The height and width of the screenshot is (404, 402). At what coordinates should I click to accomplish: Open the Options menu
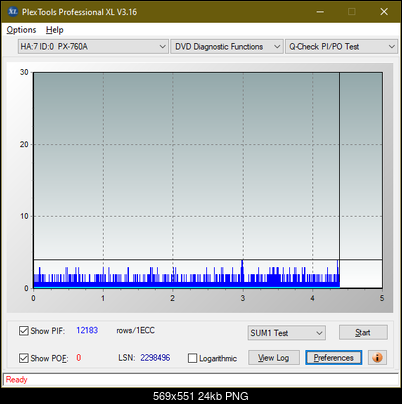tap(21, 30)
